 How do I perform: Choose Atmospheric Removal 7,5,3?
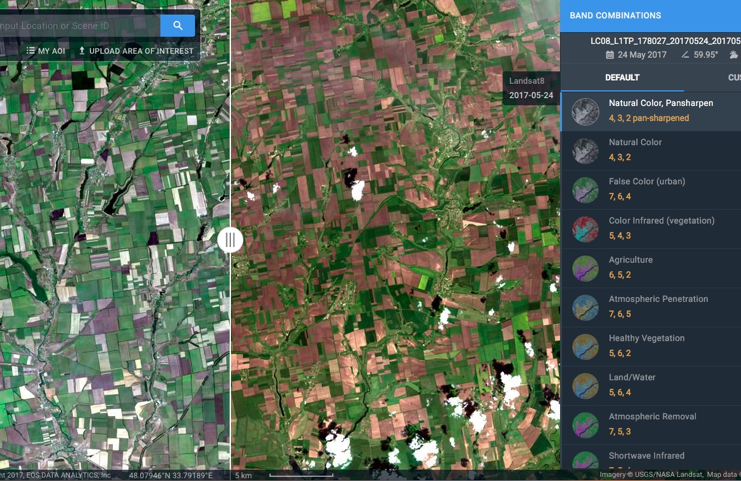651,425
